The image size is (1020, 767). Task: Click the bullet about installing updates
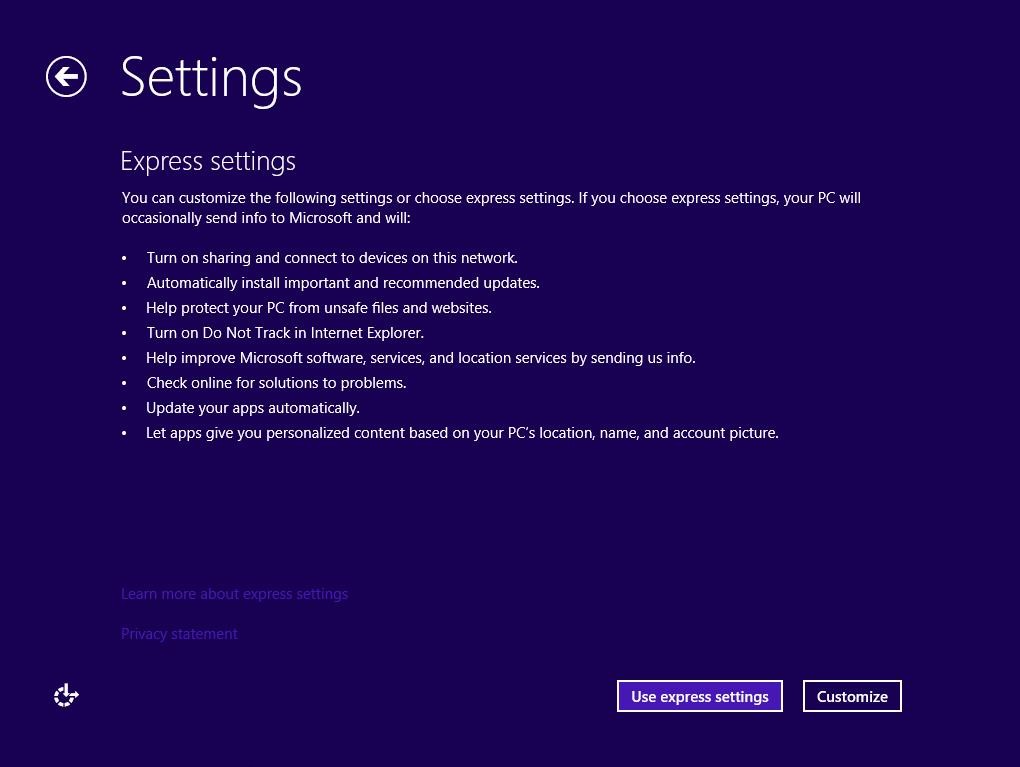tap(343, 282)
